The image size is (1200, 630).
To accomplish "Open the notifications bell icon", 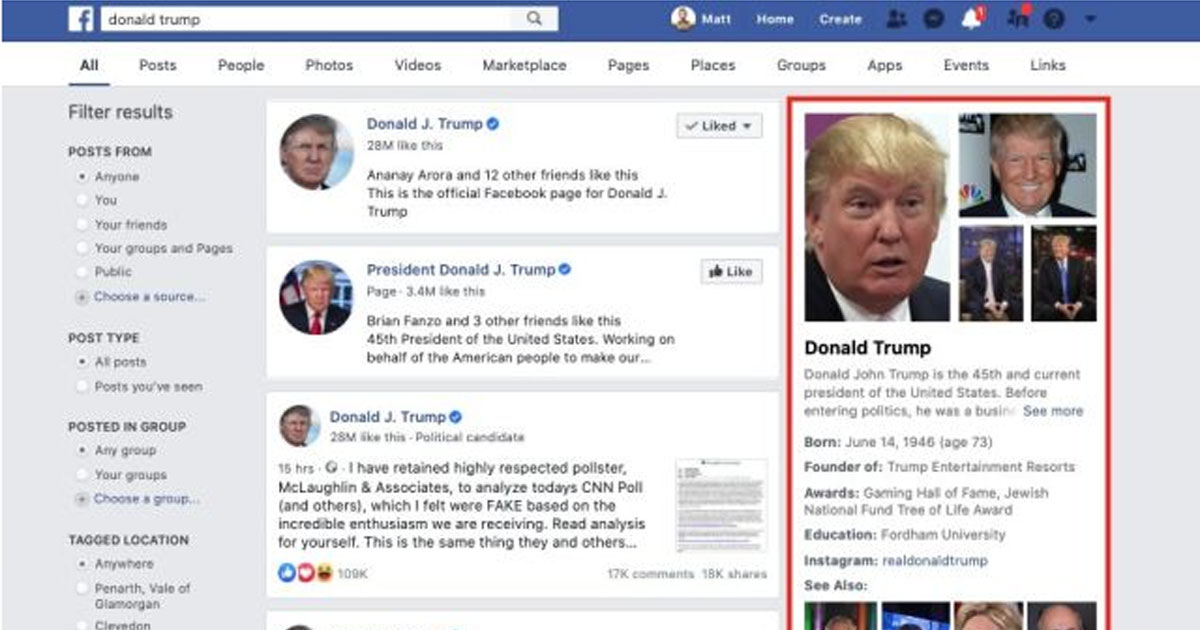I will pyautogui.click(x=971, y=19).
